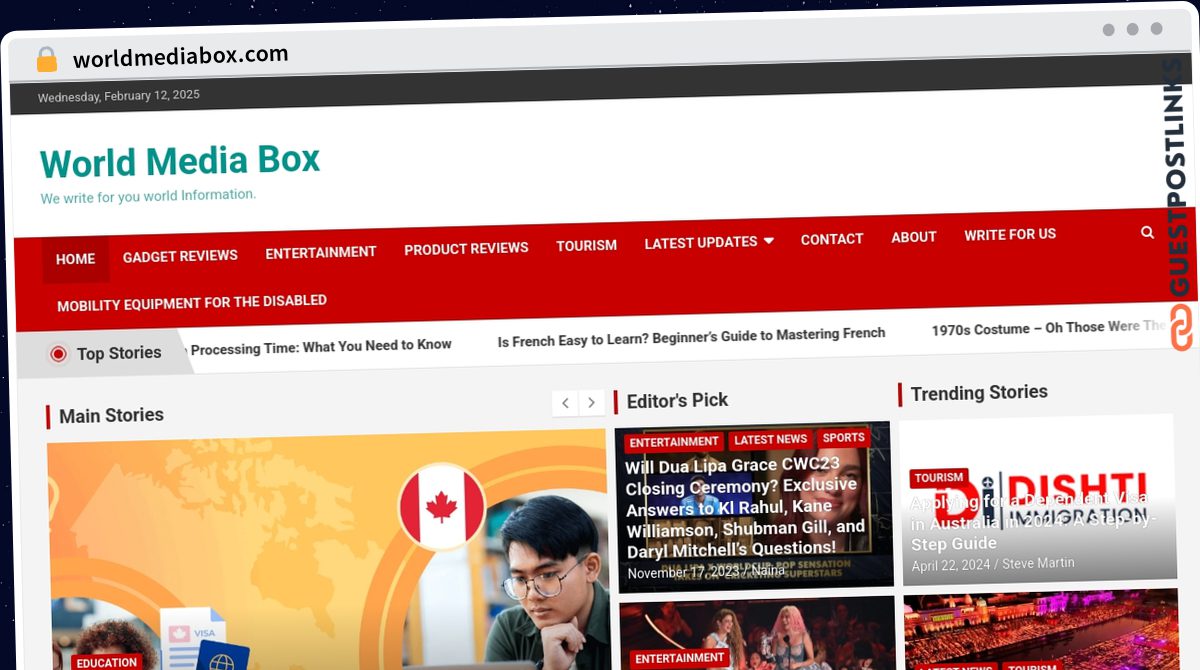Viewport: 1200px width, 670px height.
Task: Click the Sports category tag
Action: click(x=844, y=437)
